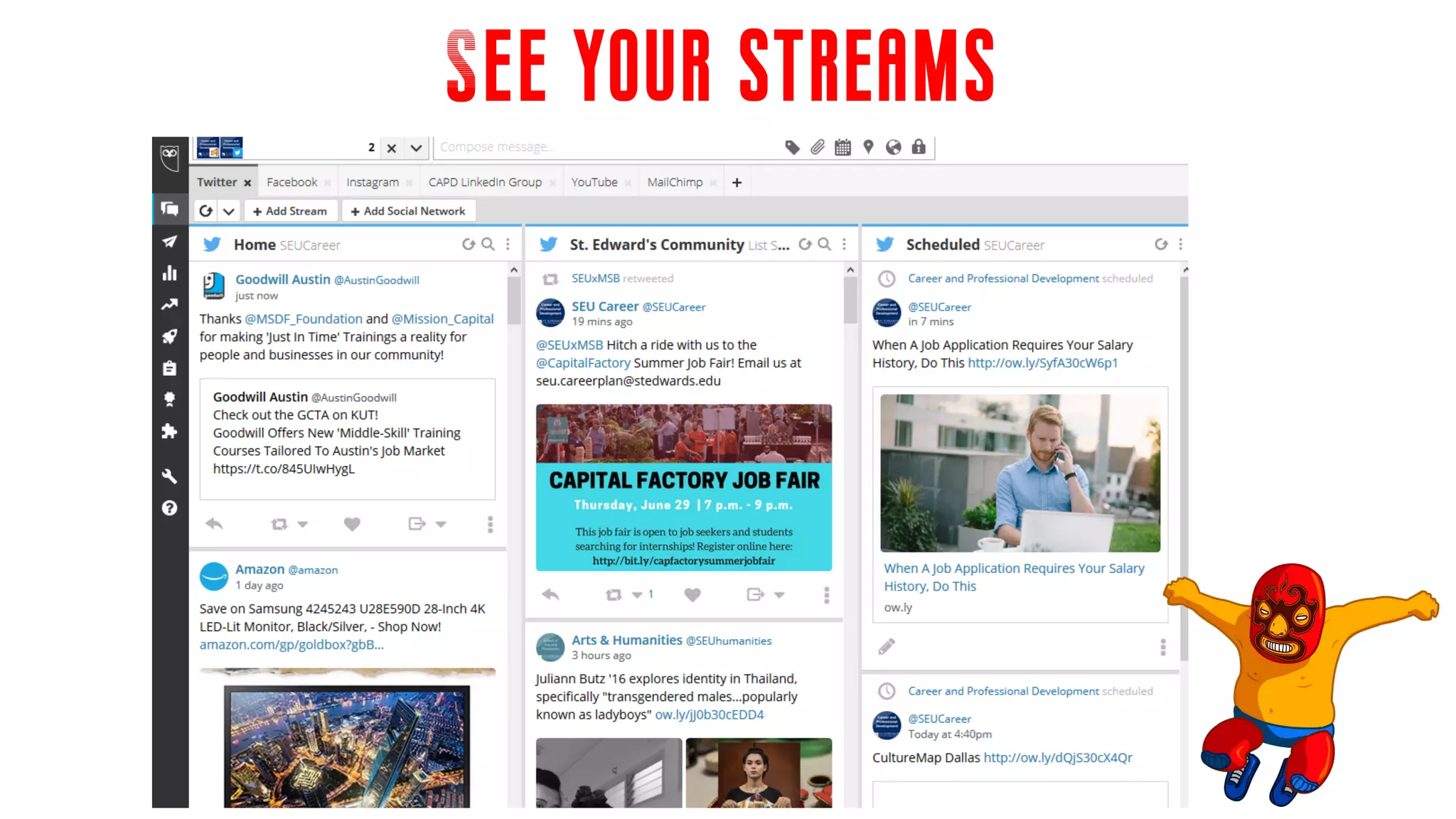Switch to the Twitter tab
The width and height of the screenshot is (1456, 819).
pos(217,182)
